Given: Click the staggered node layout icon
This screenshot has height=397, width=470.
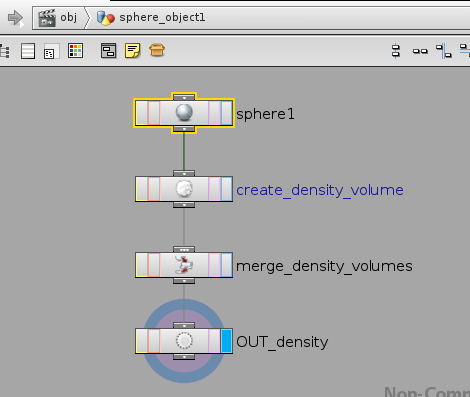Looking at the screenshot, I should coord(444,51).
